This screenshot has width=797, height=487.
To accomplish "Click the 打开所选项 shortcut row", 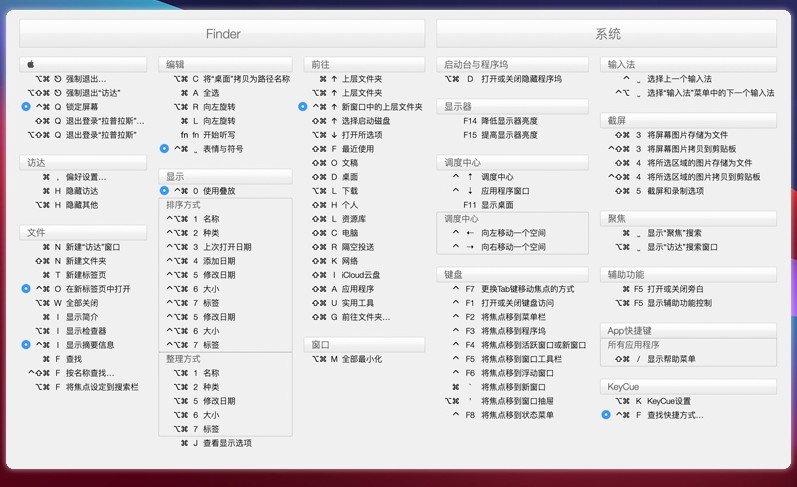I will point(347,135).
